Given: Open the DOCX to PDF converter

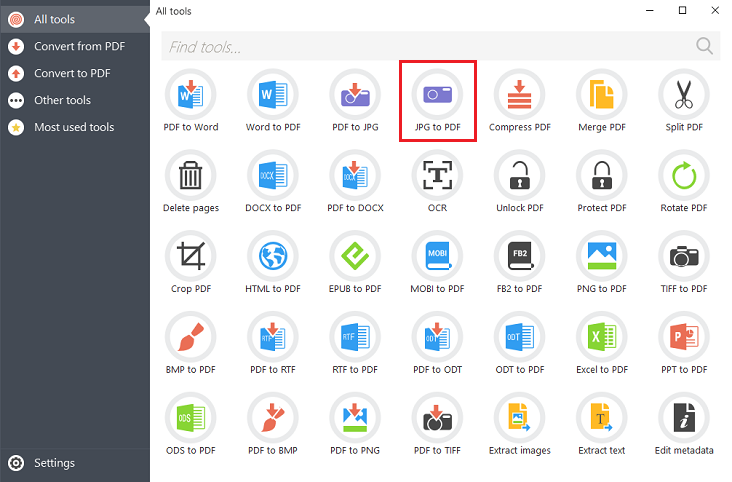Looking at the screenshot, I should point(273,182).
